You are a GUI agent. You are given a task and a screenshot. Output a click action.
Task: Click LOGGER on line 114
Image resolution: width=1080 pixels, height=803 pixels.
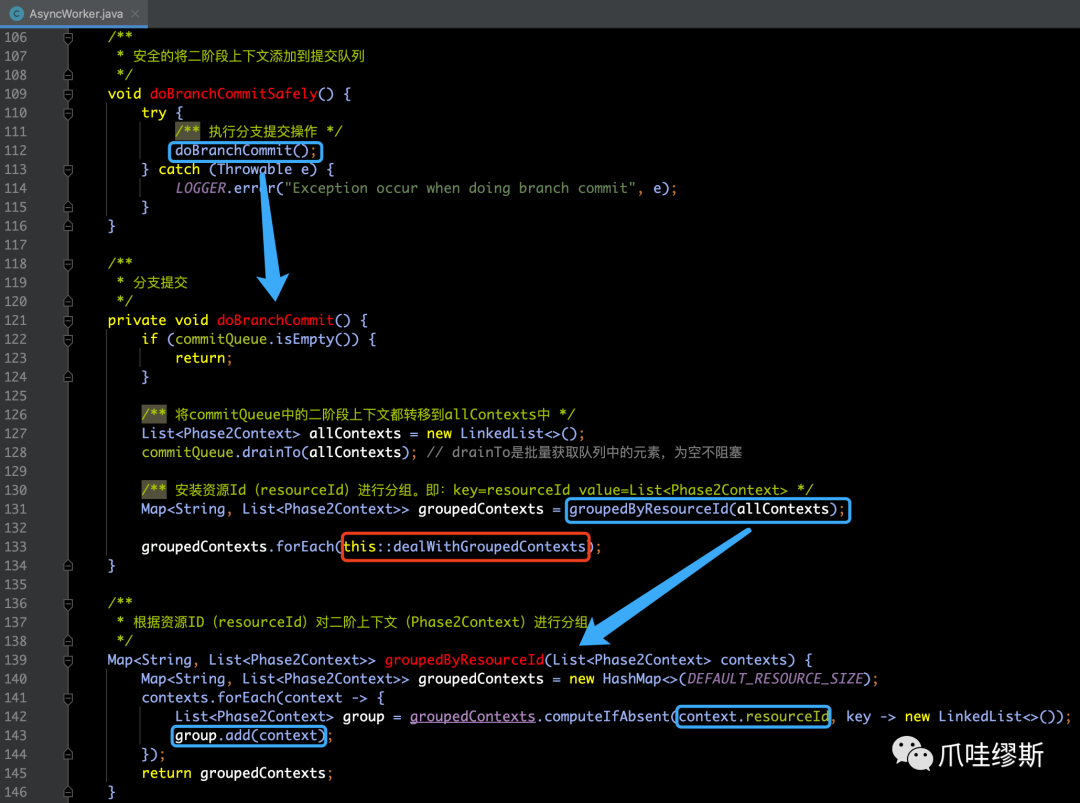[200, 188]
